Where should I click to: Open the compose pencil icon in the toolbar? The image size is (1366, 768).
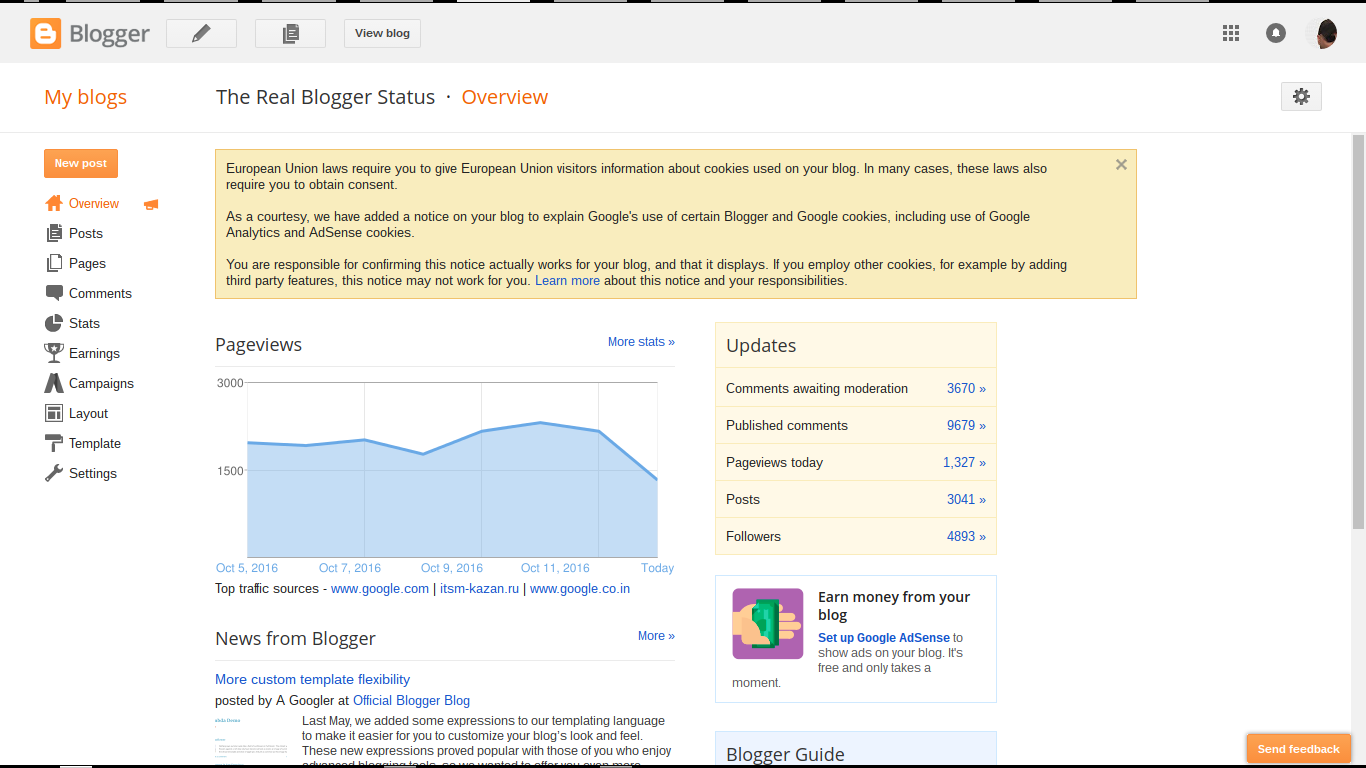(201, 32)
